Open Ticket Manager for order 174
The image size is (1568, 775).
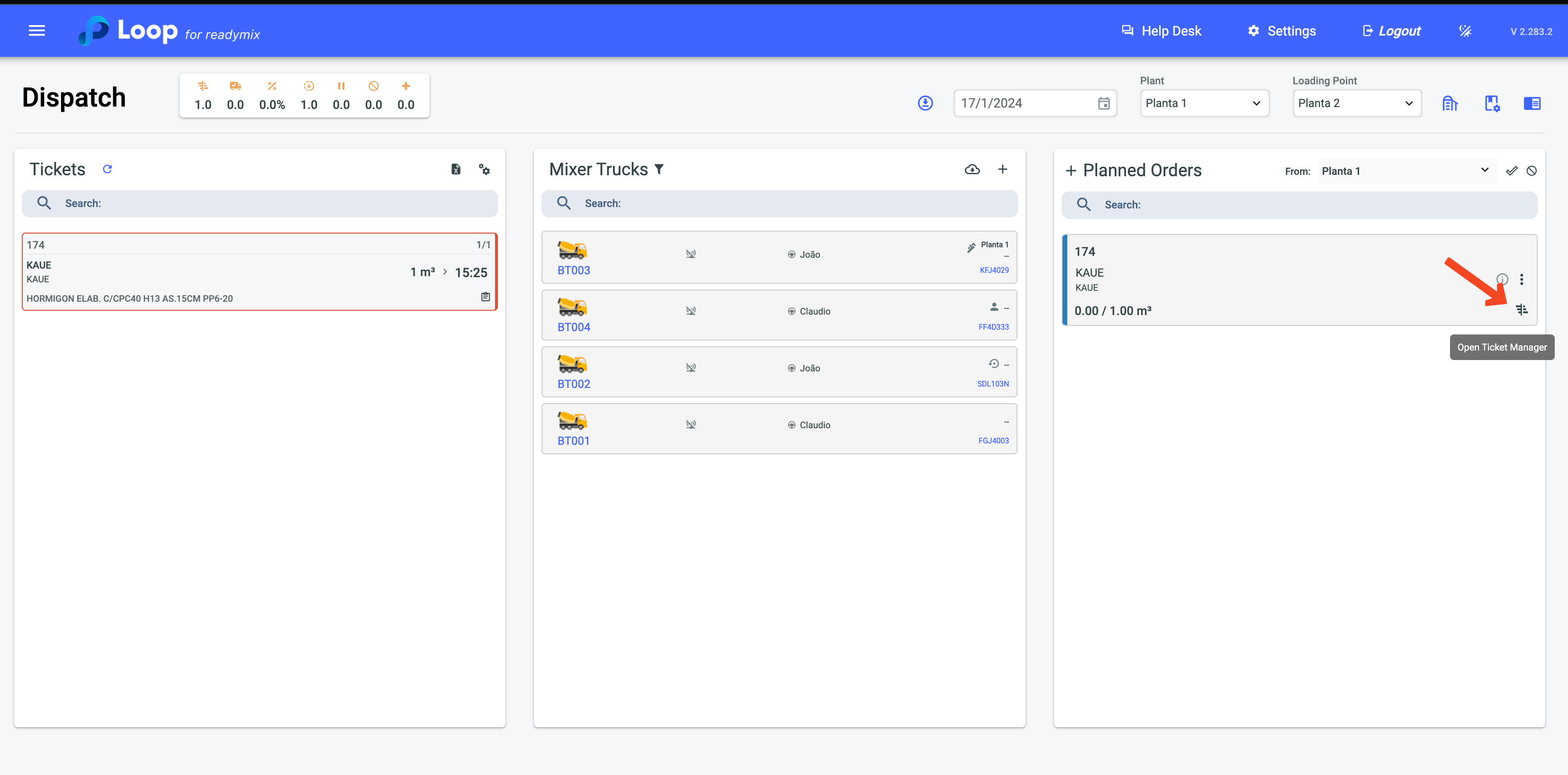[x=1521, y=310]
